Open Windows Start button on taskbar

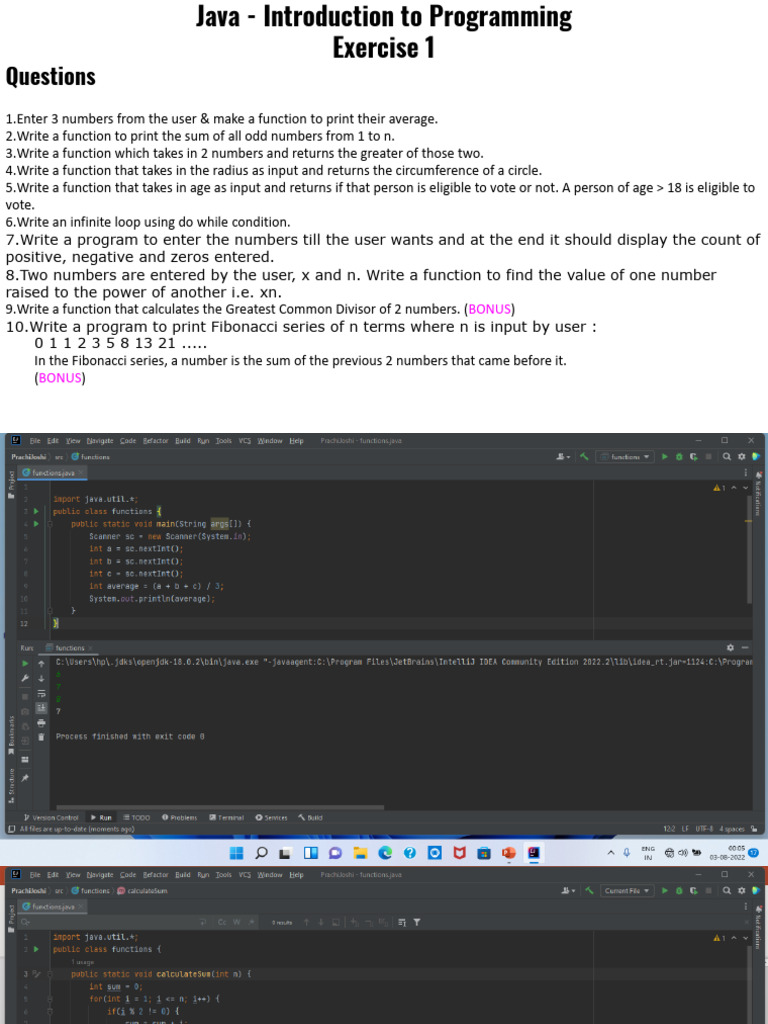236,852
